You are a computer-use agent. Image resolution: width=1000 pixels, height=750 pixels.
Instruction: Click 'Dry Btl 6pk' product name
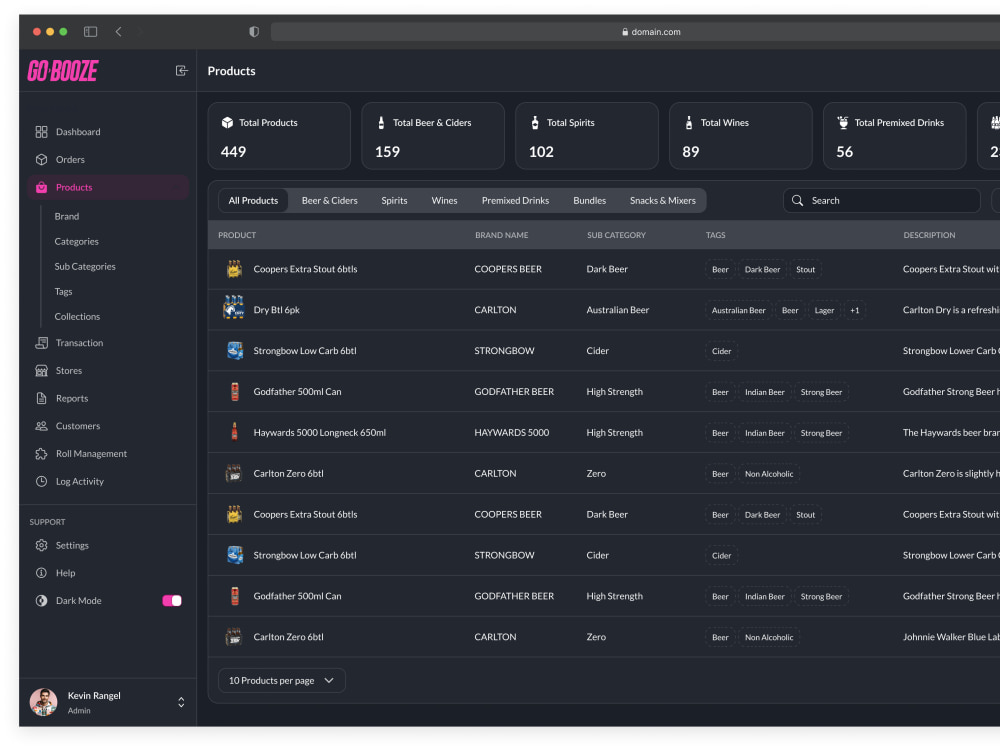(276, 310)
